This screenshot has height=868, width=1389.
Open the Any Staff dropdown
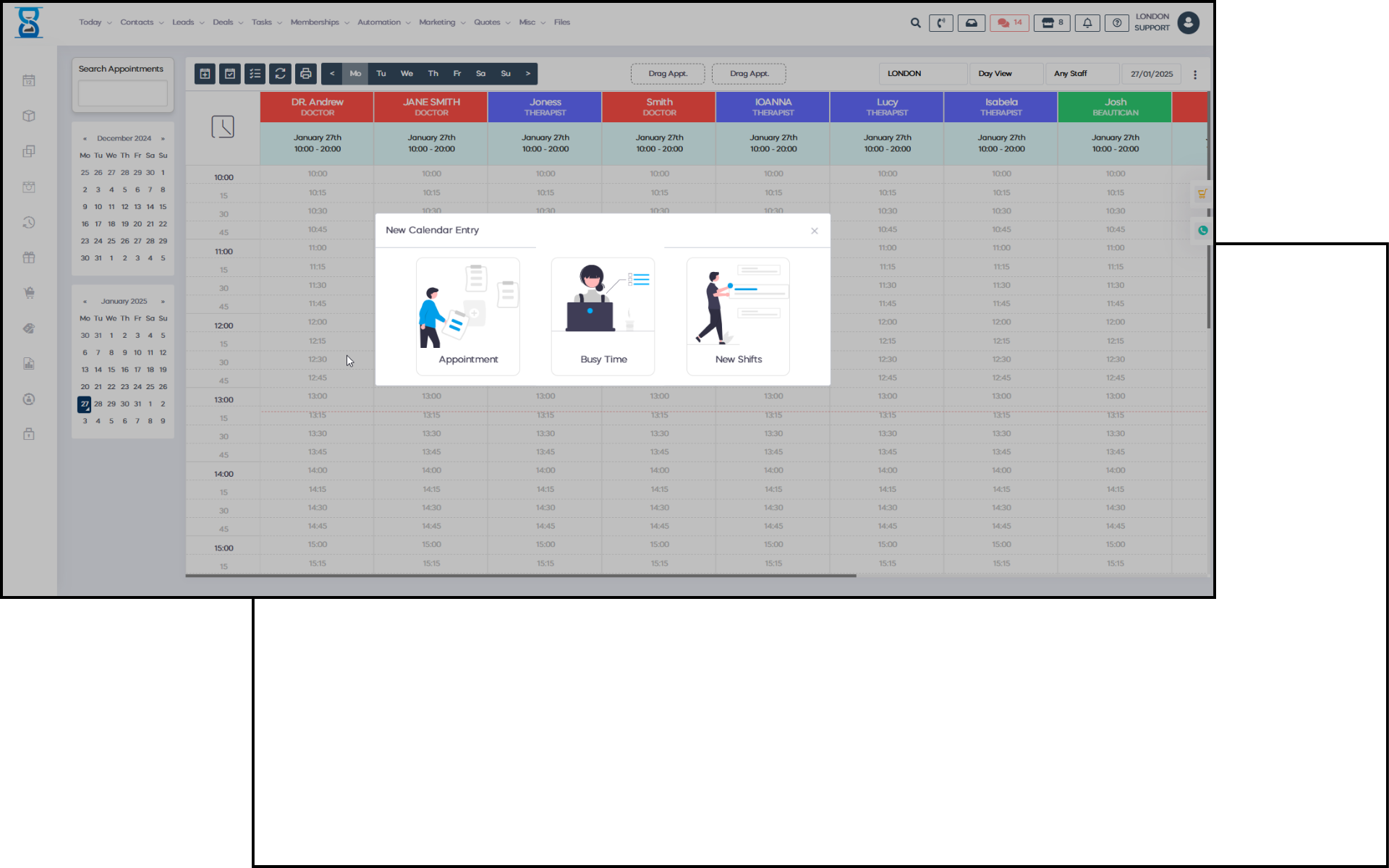pyautogui.click(x=1081, y=74)
